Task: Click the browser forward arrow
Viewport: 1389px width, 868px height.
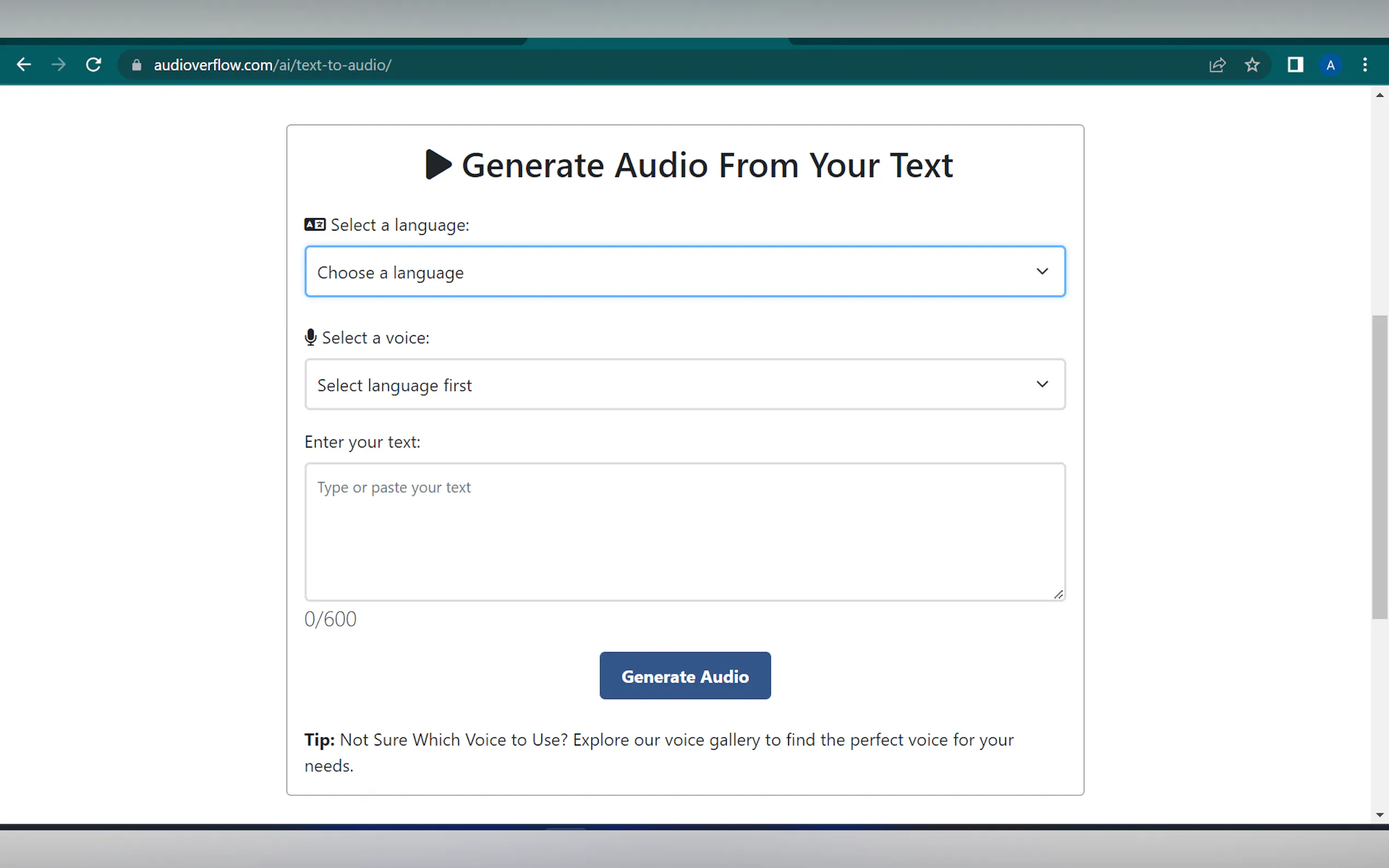Action: (x=58, y=65)
